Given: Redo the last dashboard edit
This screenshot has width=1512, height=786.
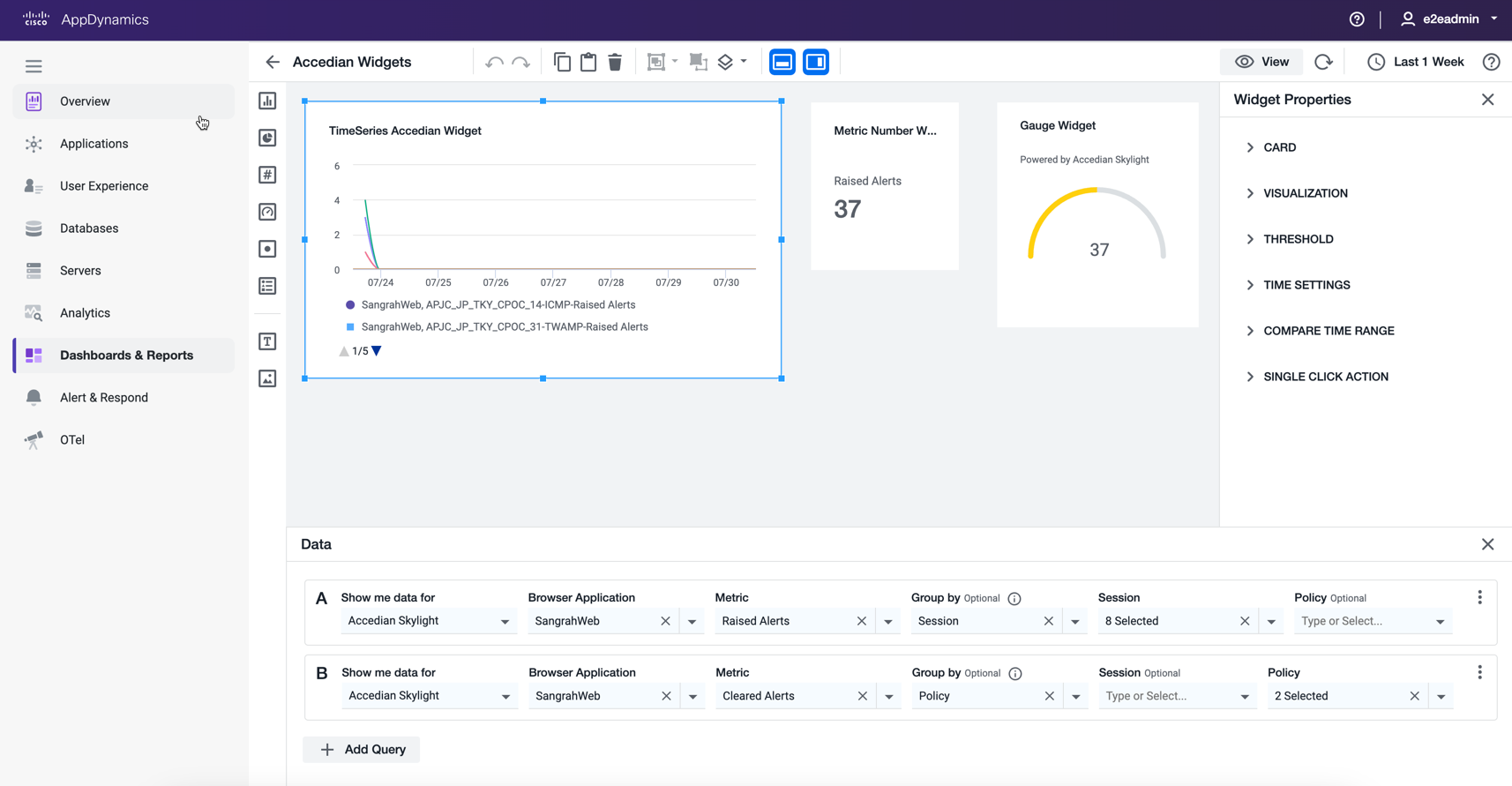Looking at the screenshot, I should (x=521, y=62).
